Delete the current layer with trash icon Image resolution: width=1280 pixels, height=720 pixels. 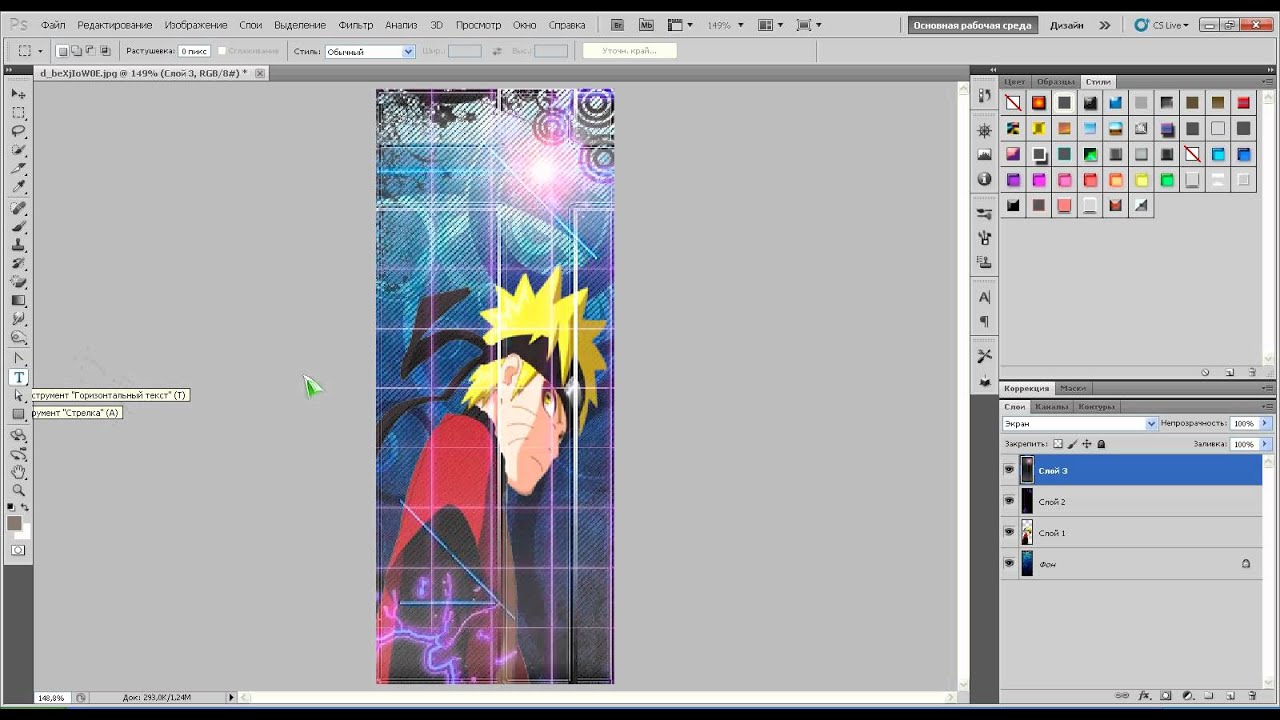1252,695
